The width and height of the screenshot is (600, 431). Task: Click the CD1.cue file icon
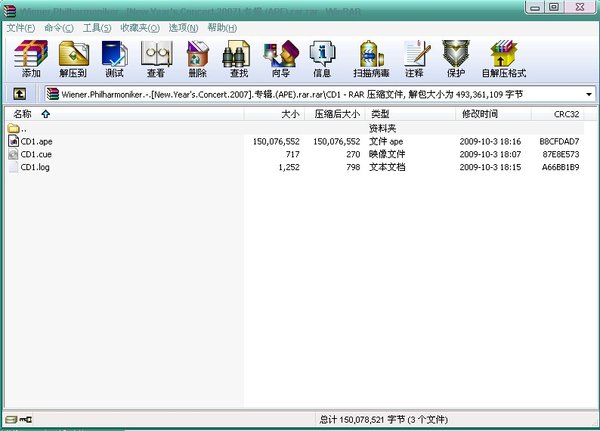point(13,154)
